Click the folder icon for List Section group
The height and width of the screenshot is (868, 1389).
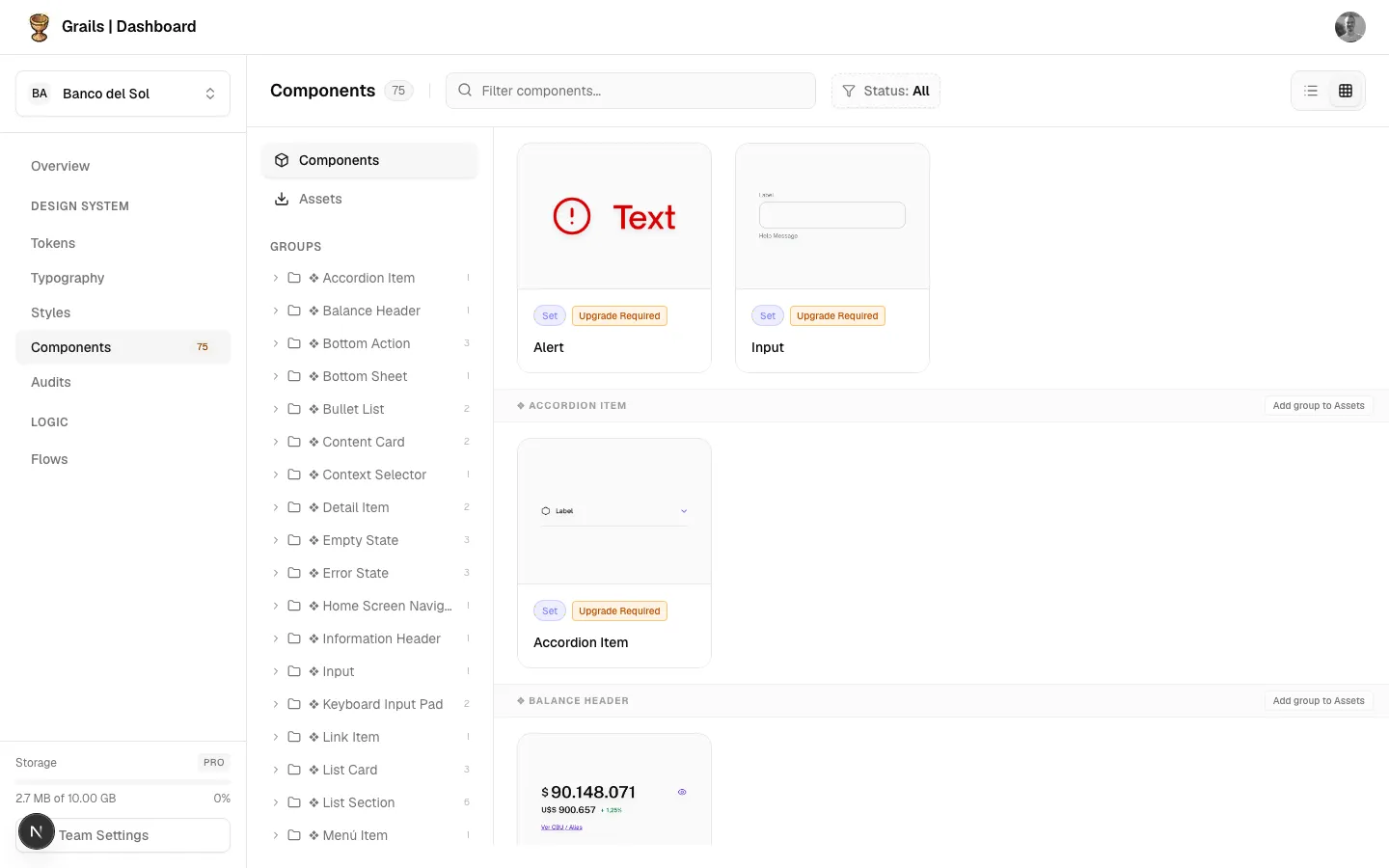pyautogui.click(x=294, y=802)
